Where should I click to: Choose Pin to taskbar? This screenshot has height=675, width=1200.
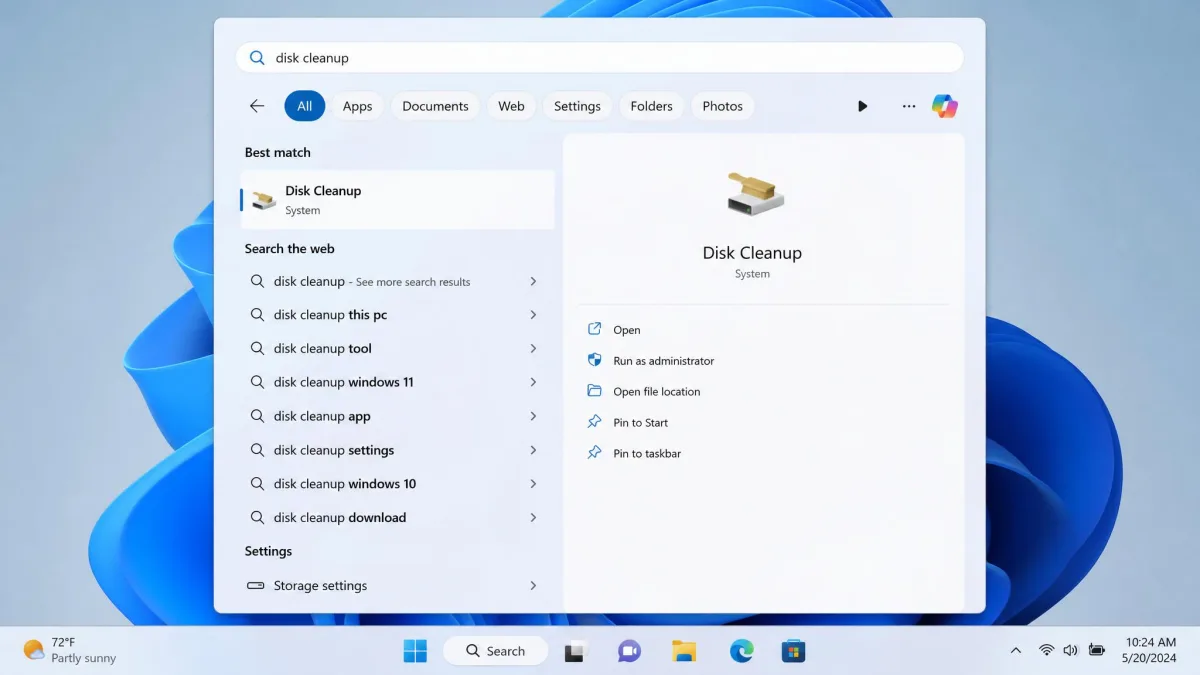647,454
